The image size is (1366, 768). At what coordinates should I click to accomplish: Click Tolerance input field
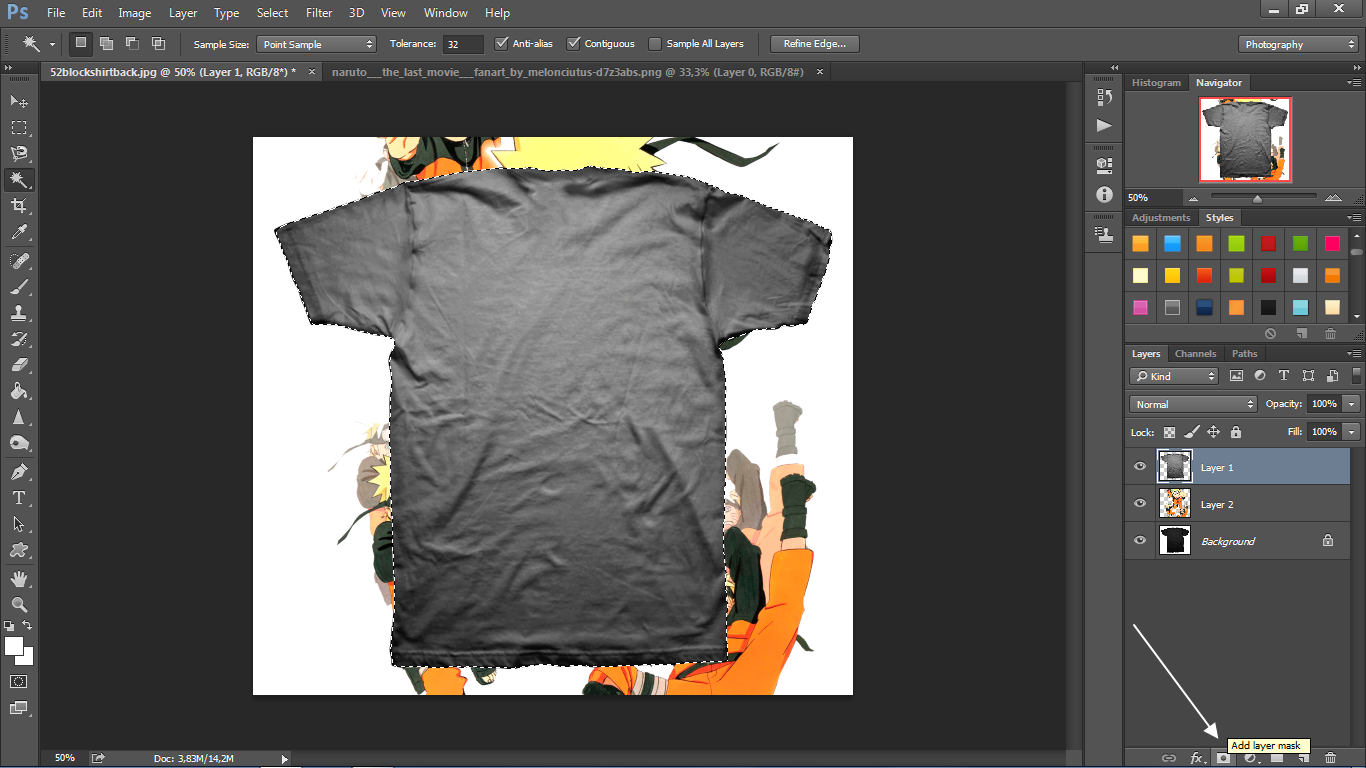click(x=463, y=44)
